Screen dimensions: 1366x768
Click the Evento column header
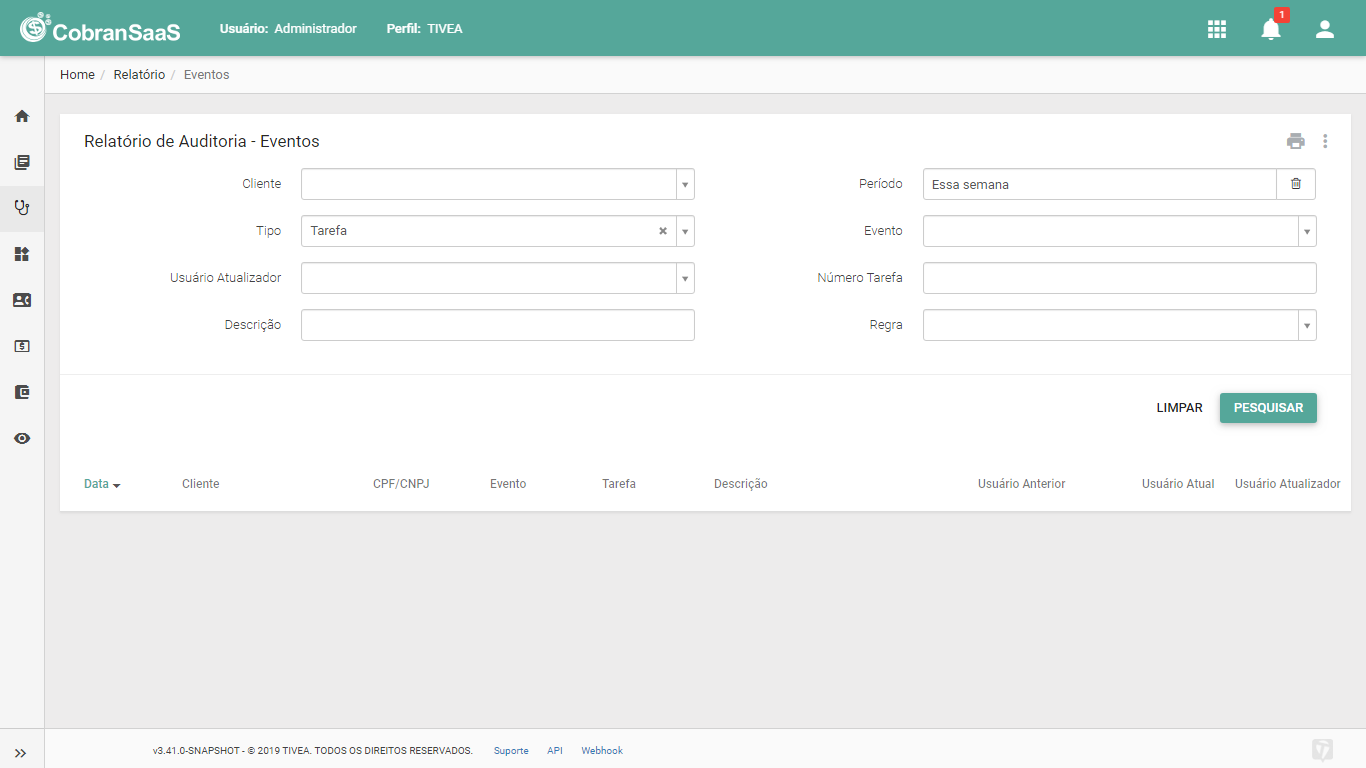tap(508, 484)
